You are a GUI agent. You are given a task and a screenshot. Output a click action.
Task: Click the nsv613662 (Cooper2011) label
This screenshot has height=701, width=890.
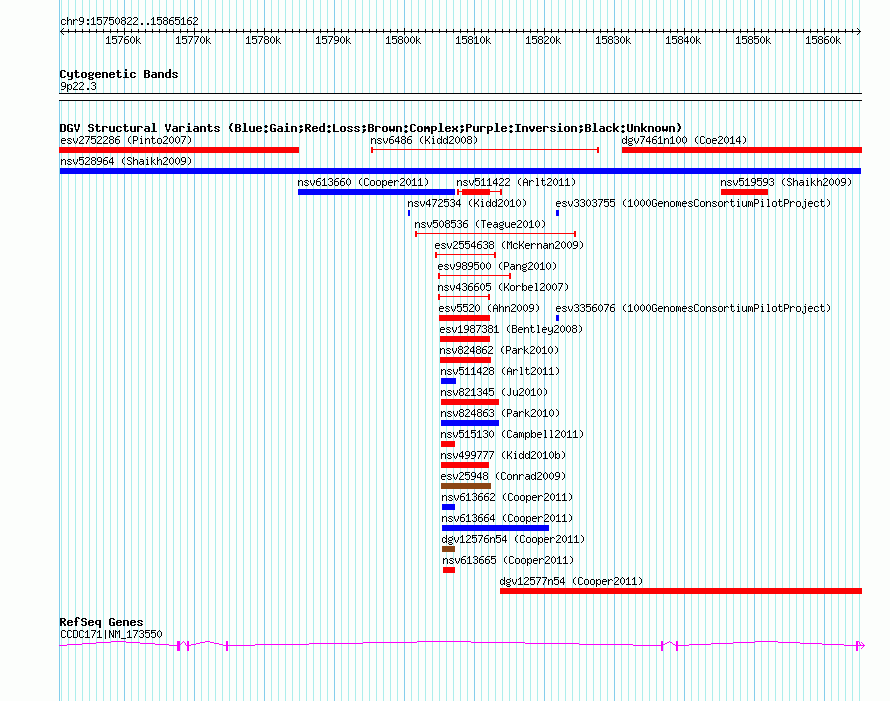[507, 497]
